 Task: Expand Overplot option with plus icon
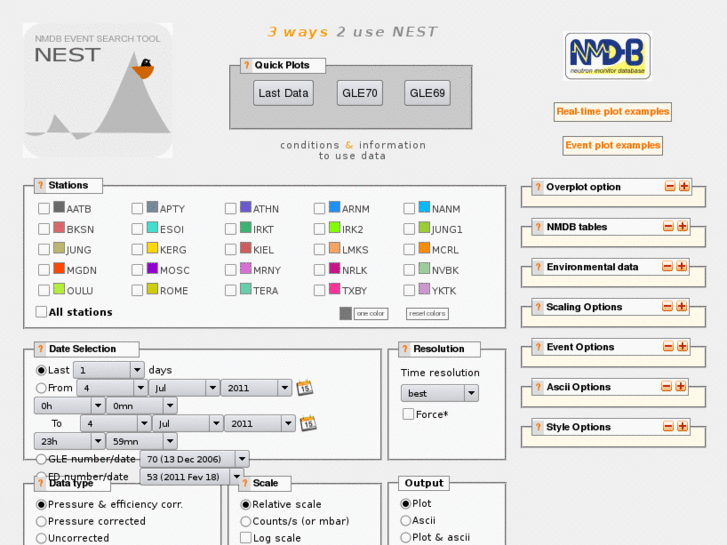[x=684, y=186]
